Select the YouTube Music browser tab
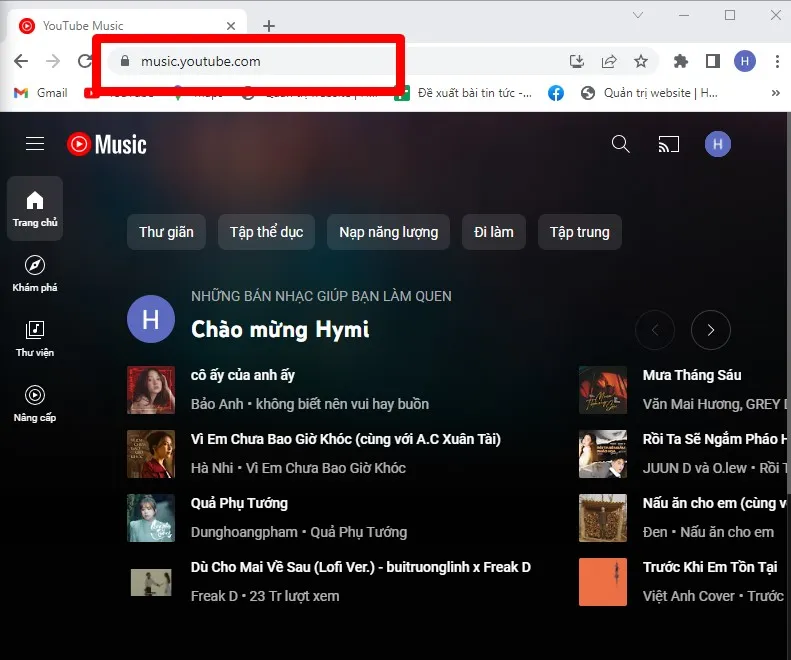The image size is (791, 660). pyautogui.click(x=126, y=26)
